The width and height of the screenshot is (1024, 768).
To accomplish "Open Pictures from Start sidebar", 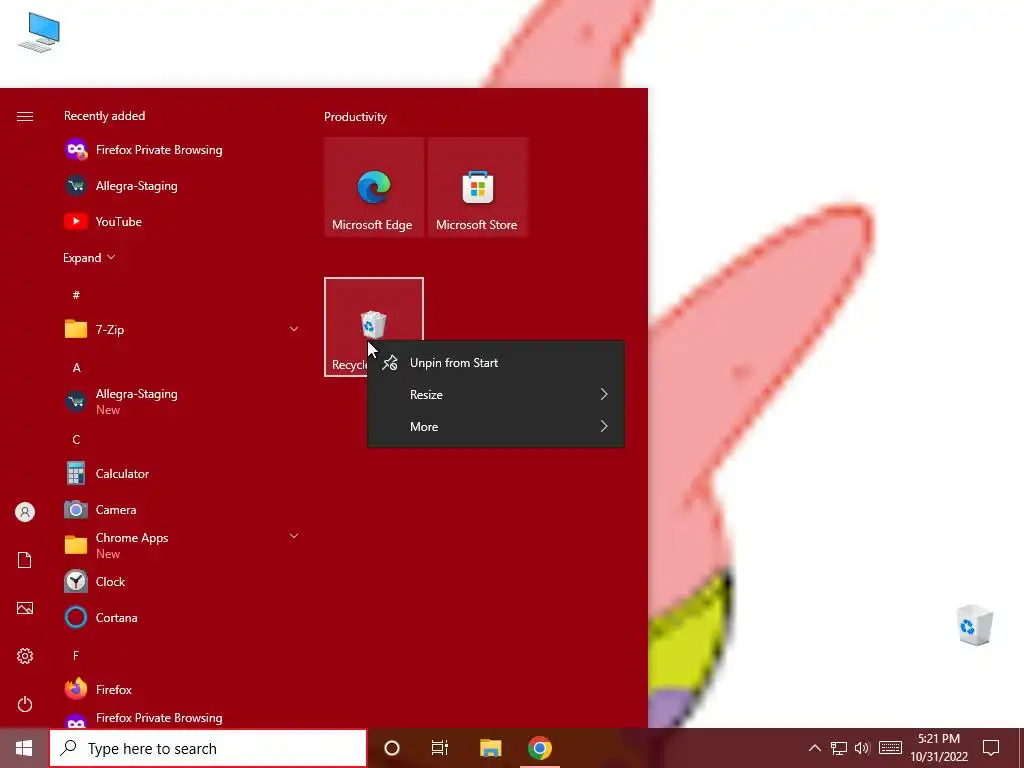I will 25,608.
